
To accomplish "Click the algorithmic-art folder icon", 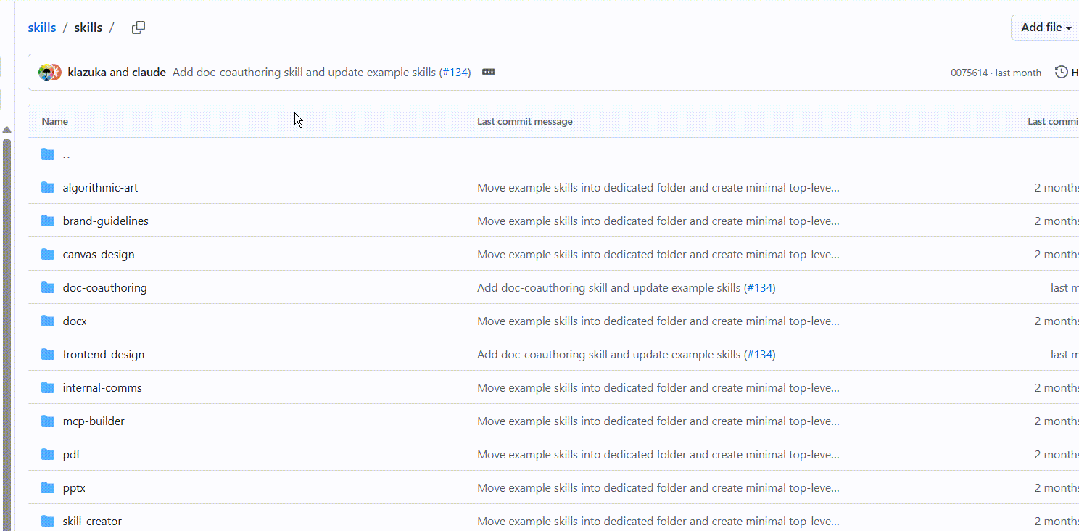I will [47, 188].
